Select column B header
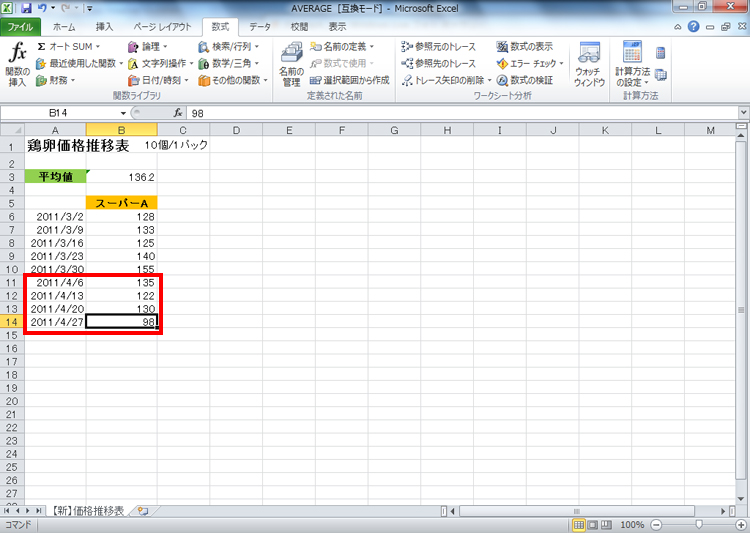The image size is (750, 533). click(121, 130)
